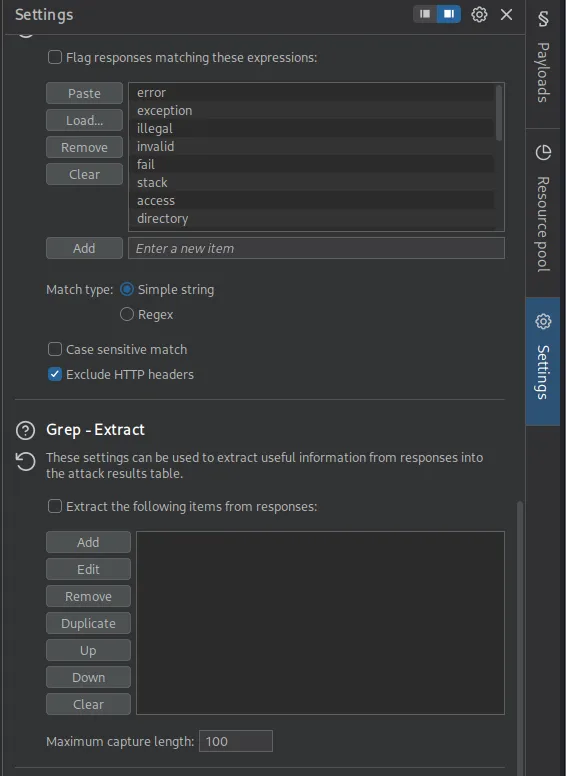Click the Paste button
This screenshot has width=566, height=776.
(x=85, y=93)
